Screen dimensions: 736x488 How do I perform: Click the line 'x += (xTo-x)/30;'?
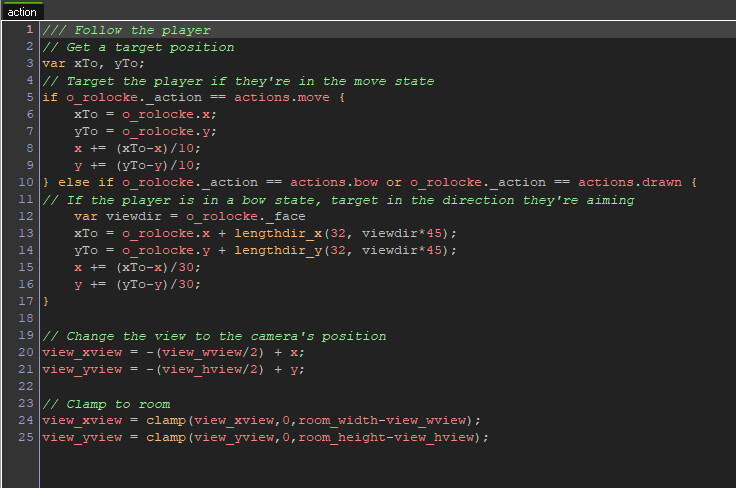click(138, 267)
